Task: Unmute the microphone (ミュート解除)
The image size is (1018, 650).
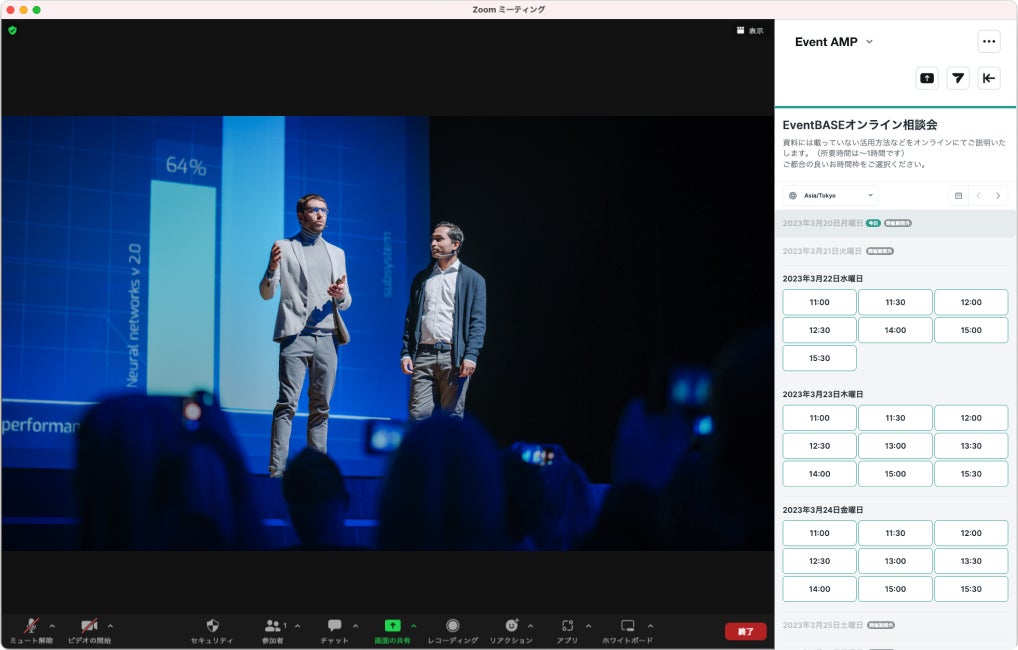Action: tap(32, 626)
